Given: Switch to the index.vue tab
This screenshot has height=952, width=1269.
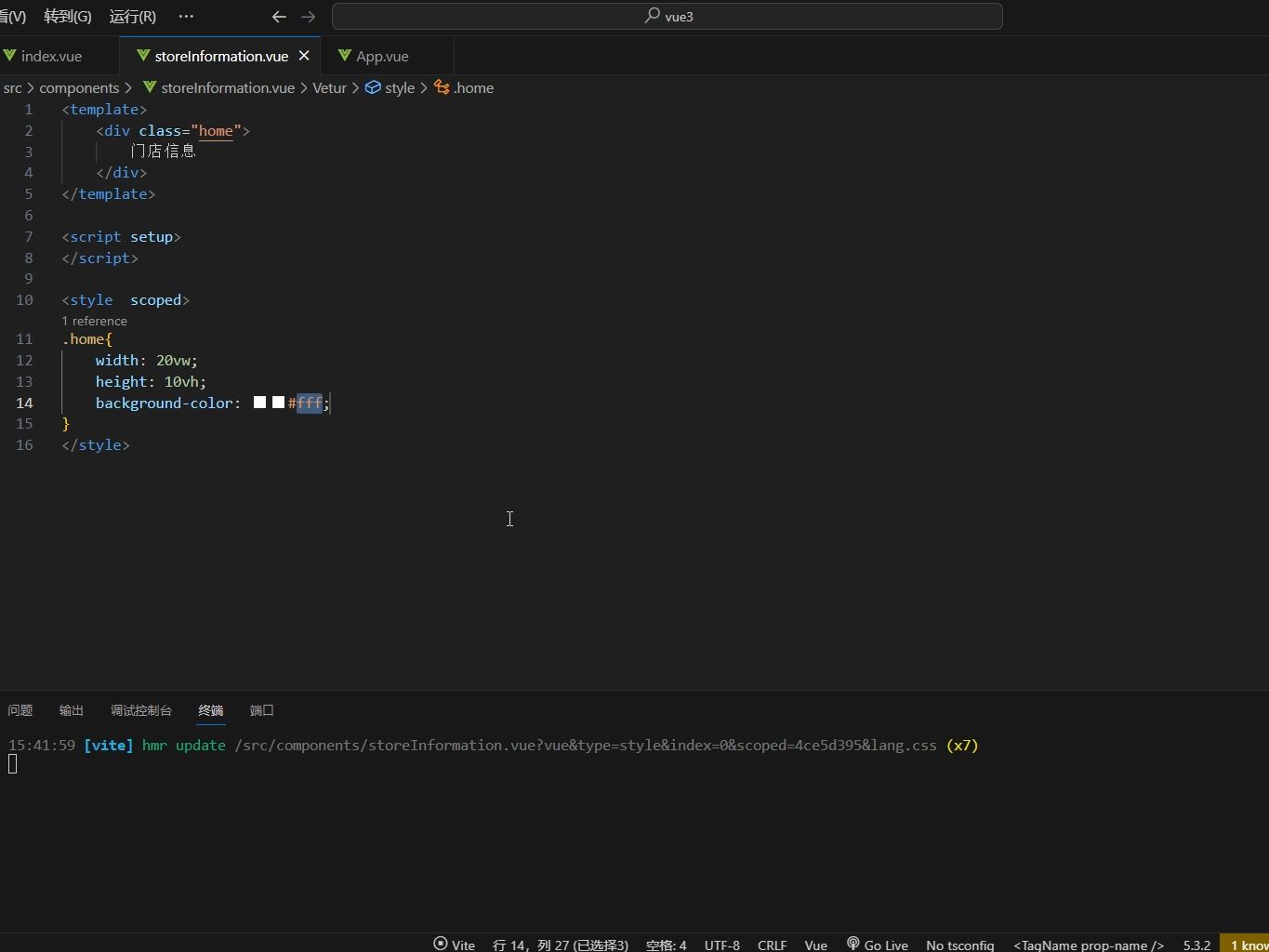Looking at the screenshot, I should pos(51,56).
